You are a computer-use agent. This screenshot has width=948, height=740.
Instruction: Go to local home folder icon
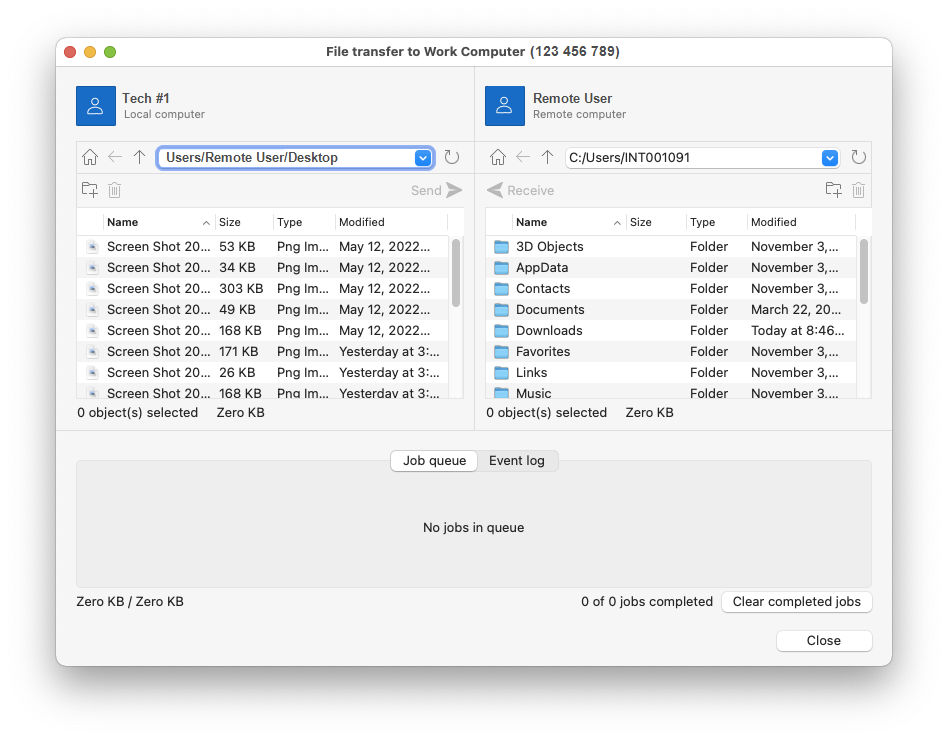89,157
